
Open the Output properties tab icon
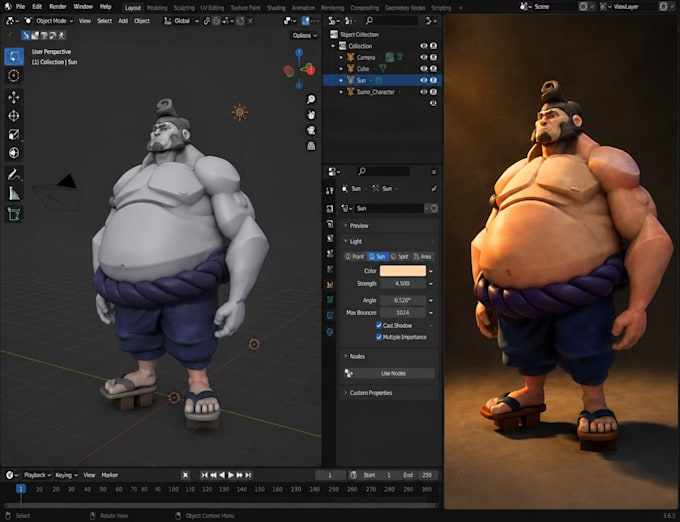click(330, 224)
